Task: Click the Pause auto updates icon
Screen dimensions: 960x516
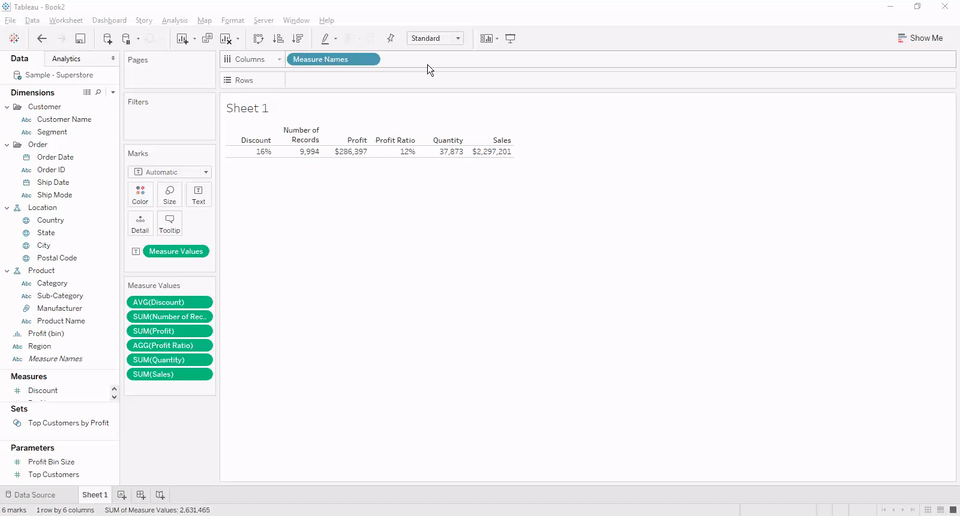Action: point(126,39)
